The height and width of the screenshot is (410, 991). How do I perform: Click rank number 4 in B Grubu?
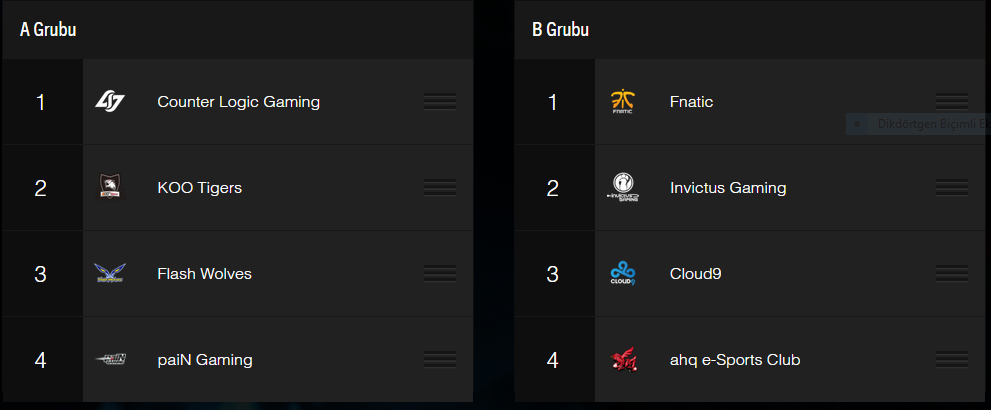pos(553,360)
